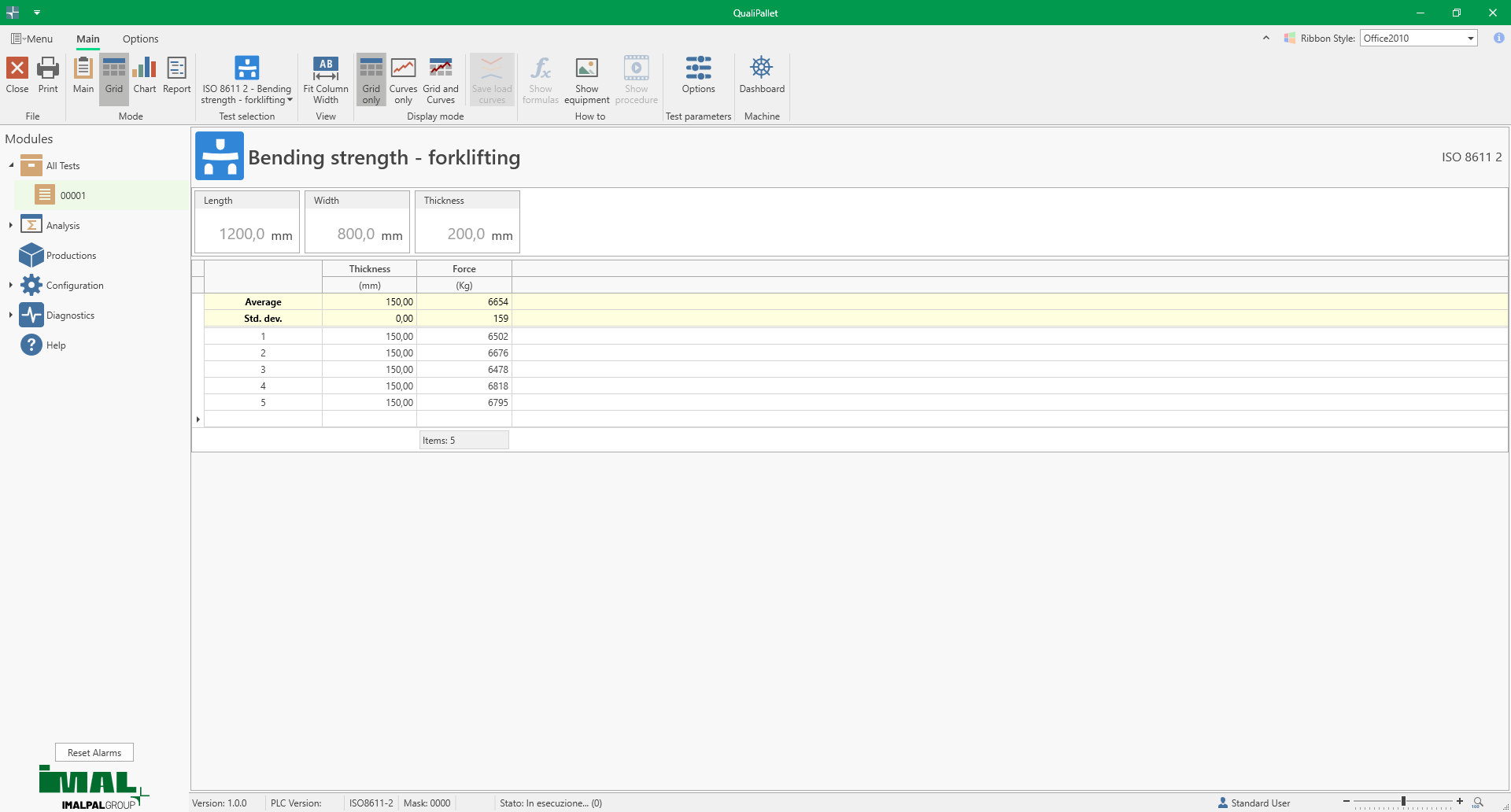Click the Reset Alarms button
The height and width of the screenshot is (812, 1511).
tap(94, 753)
